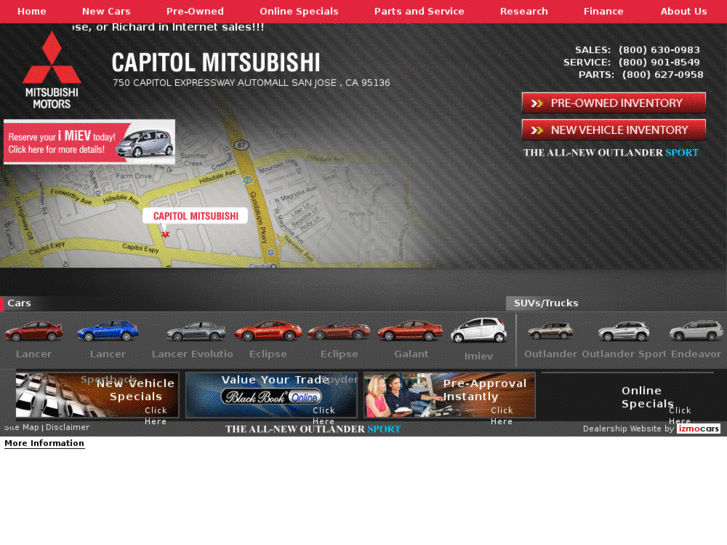
Task: Open the Pre-Approval Instantly banner
Action: [x=449, y=395]
